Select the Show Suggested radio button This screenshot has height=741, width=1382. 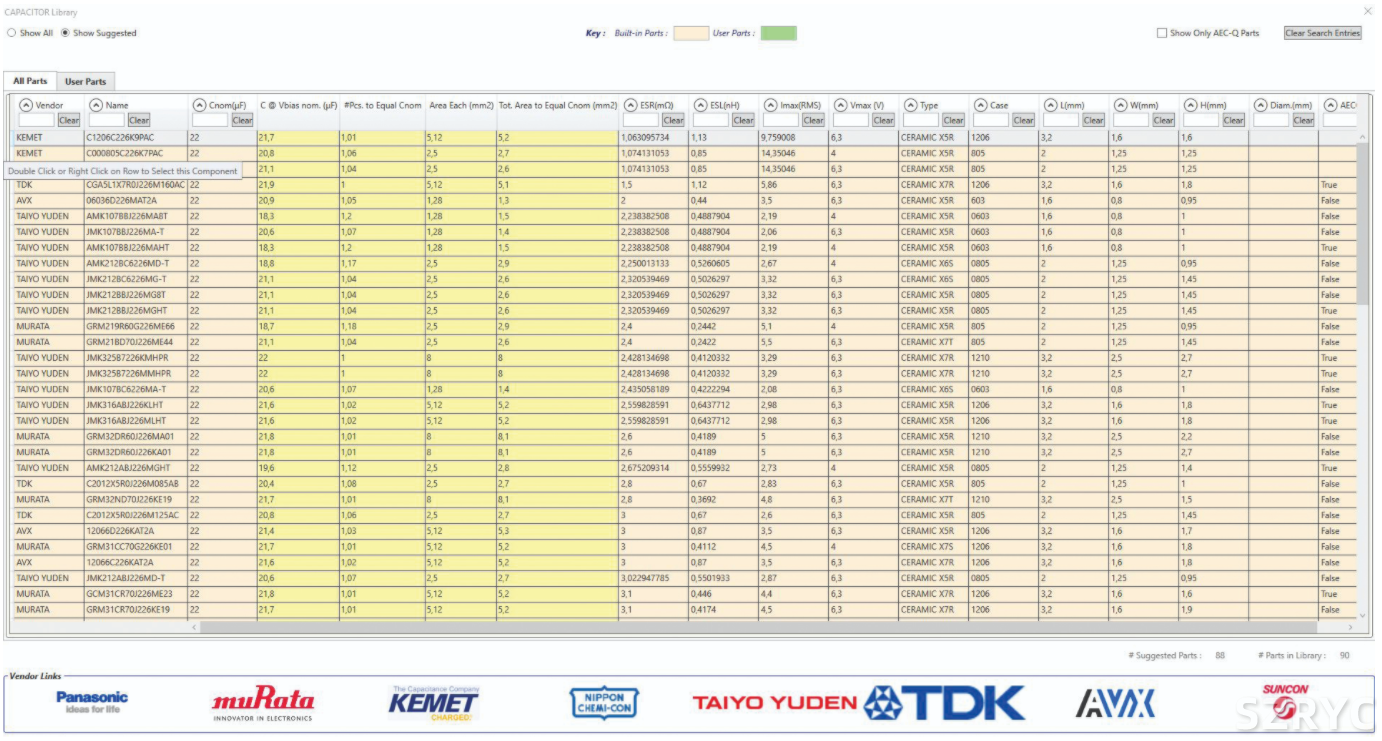coord(66,33)
